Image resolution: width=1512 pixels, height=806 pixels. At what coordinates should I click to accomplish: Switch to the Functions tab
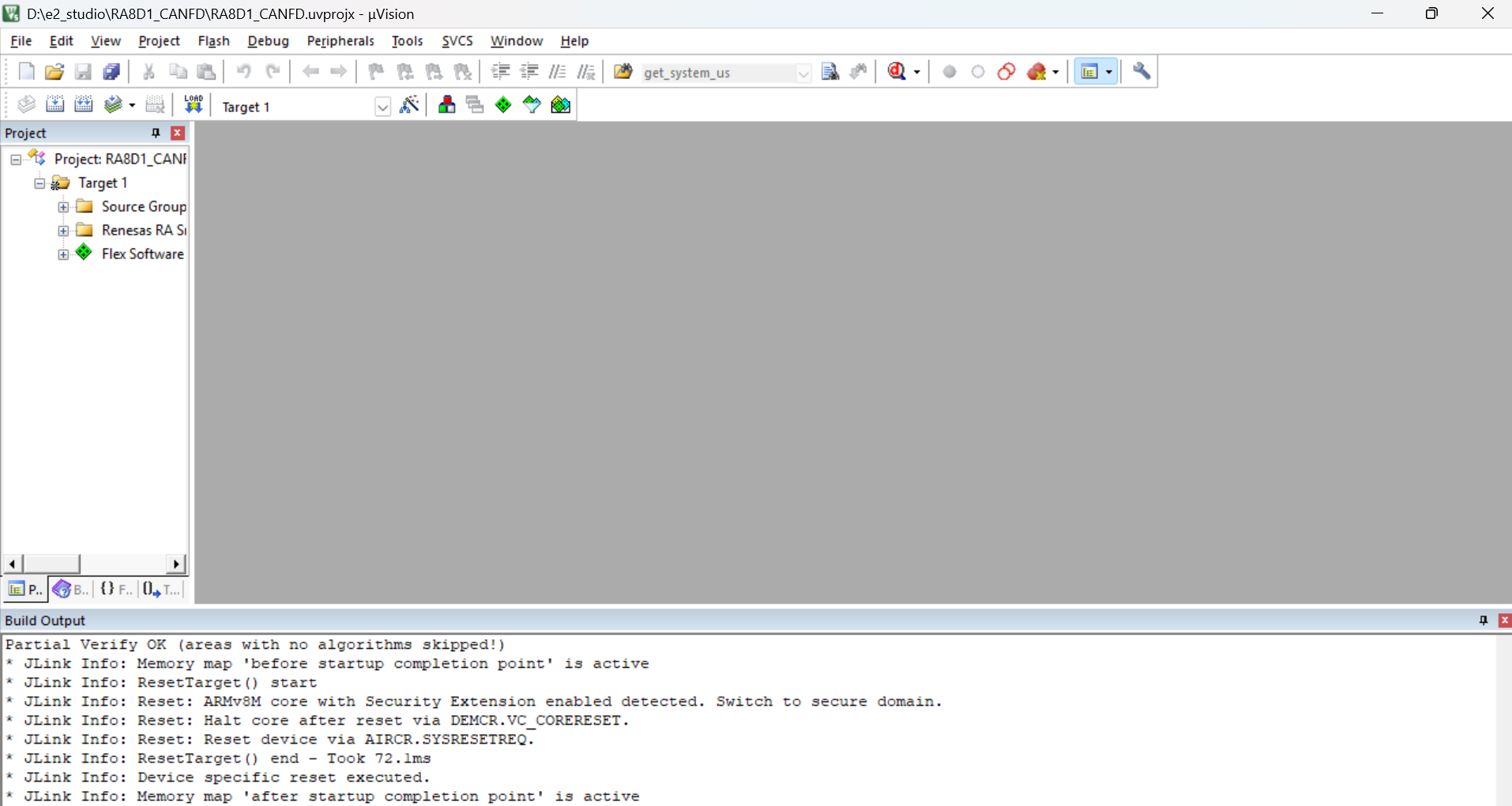tap(116, 589)
